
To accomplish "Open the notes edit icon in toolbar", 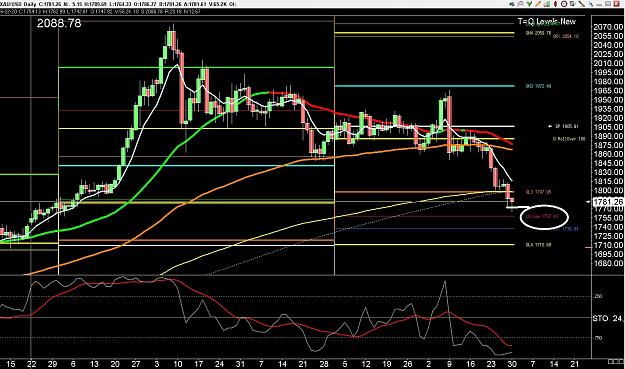I will click(573, 4).
